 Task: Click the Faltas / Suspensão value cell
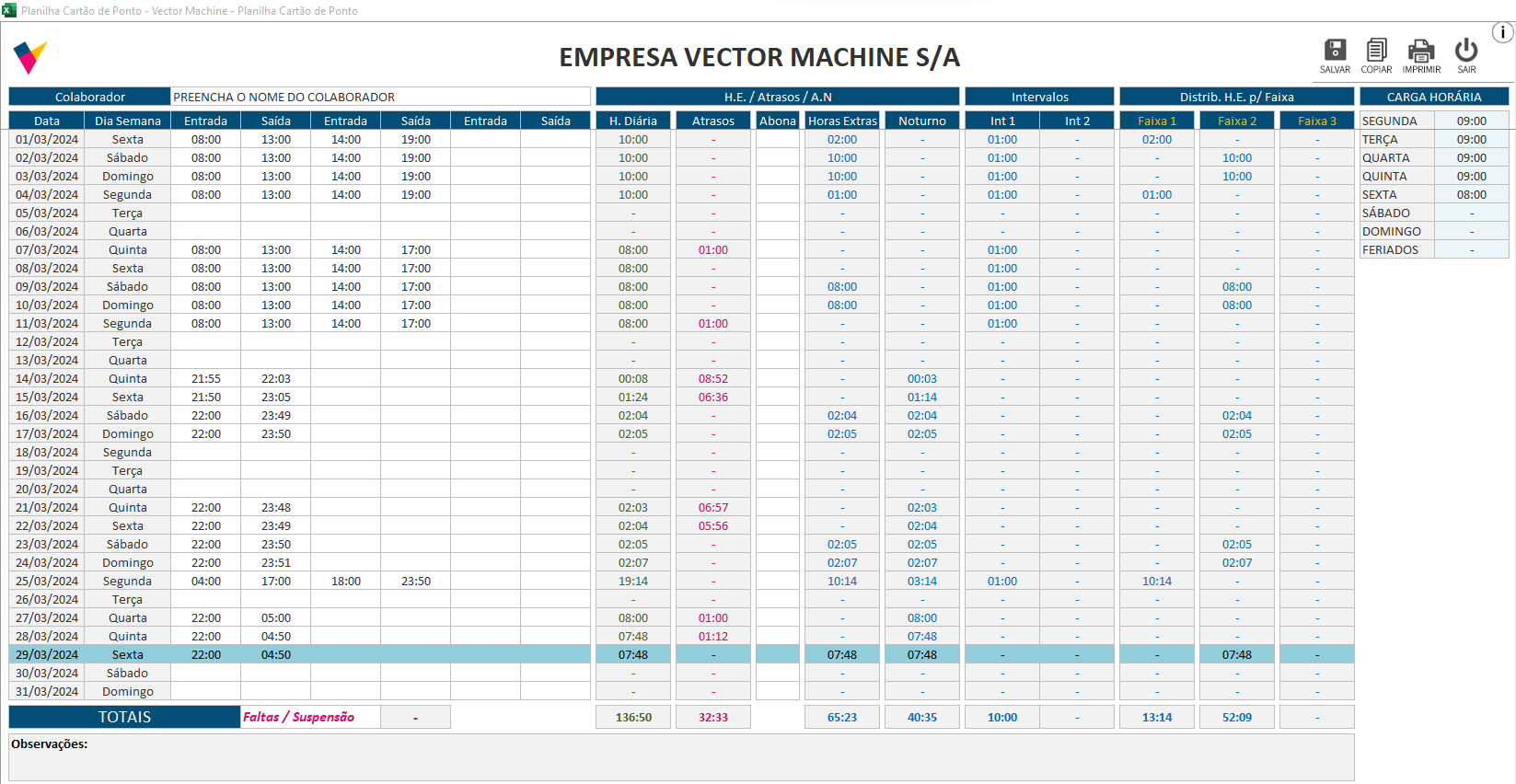[x=415, y=717]
